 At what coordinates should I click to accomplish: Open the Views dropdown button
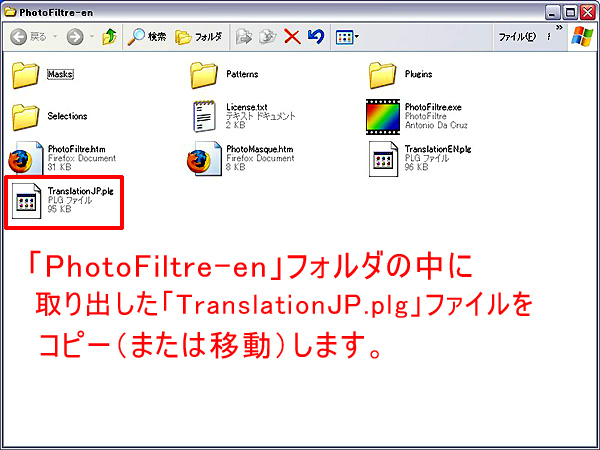[347, 37]
